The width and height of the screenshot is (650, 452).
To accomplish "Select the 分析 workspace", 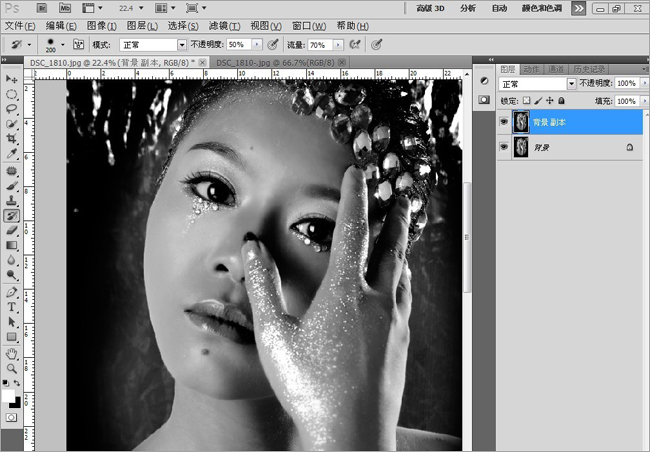I will (x=468, y=8).
